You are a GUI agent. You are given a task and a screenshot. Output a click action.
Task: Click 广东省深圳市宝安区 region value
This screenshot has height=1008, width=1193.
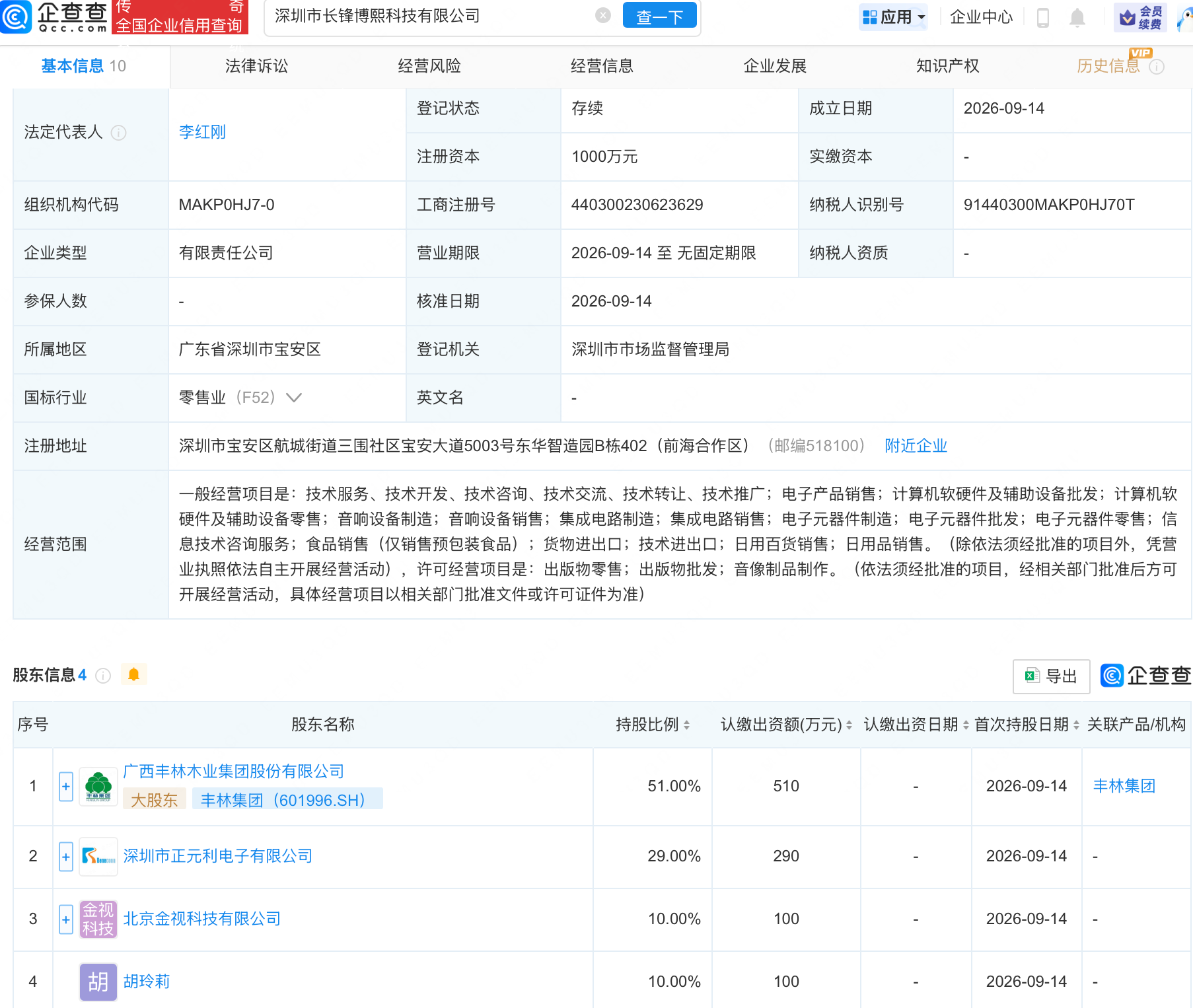250,349
